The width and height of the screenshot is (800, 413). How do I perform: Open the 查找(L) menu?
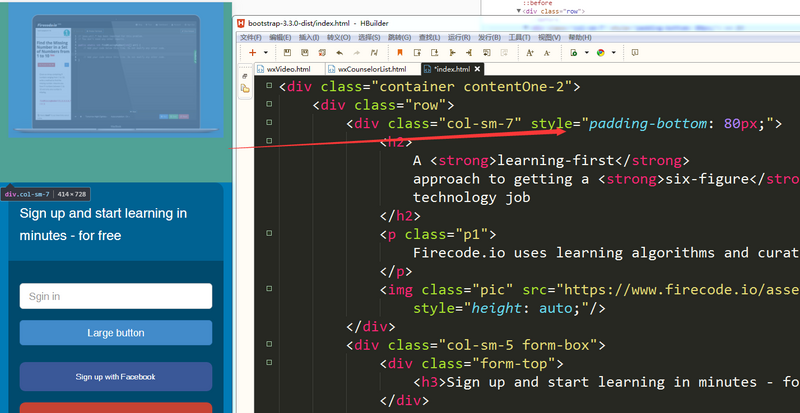(x=429, y=38)
